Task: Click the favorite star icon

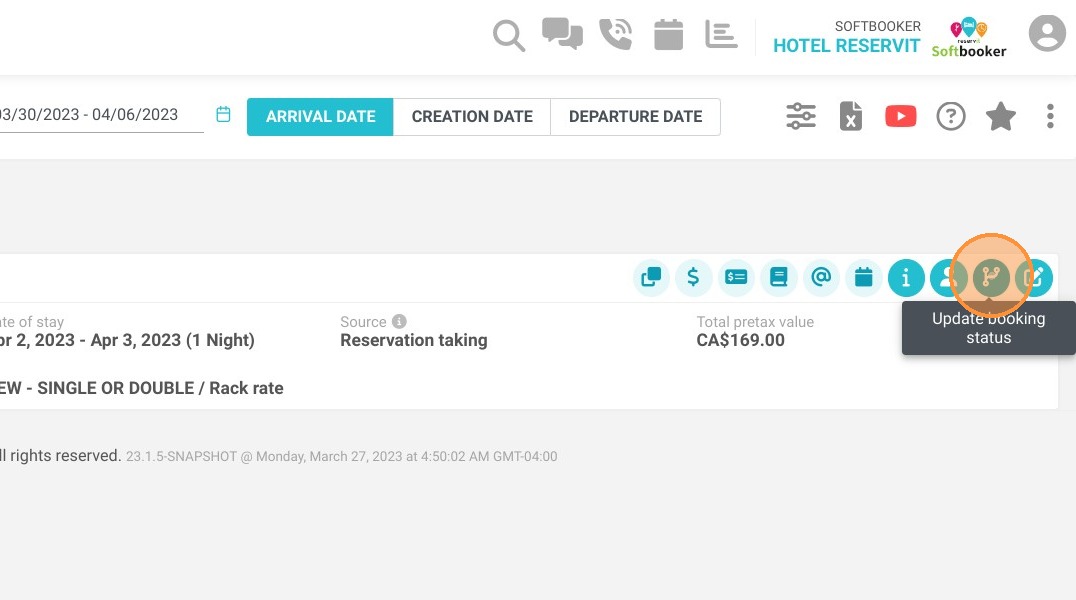Action: pyautogui.click(x=1001, y=116)
